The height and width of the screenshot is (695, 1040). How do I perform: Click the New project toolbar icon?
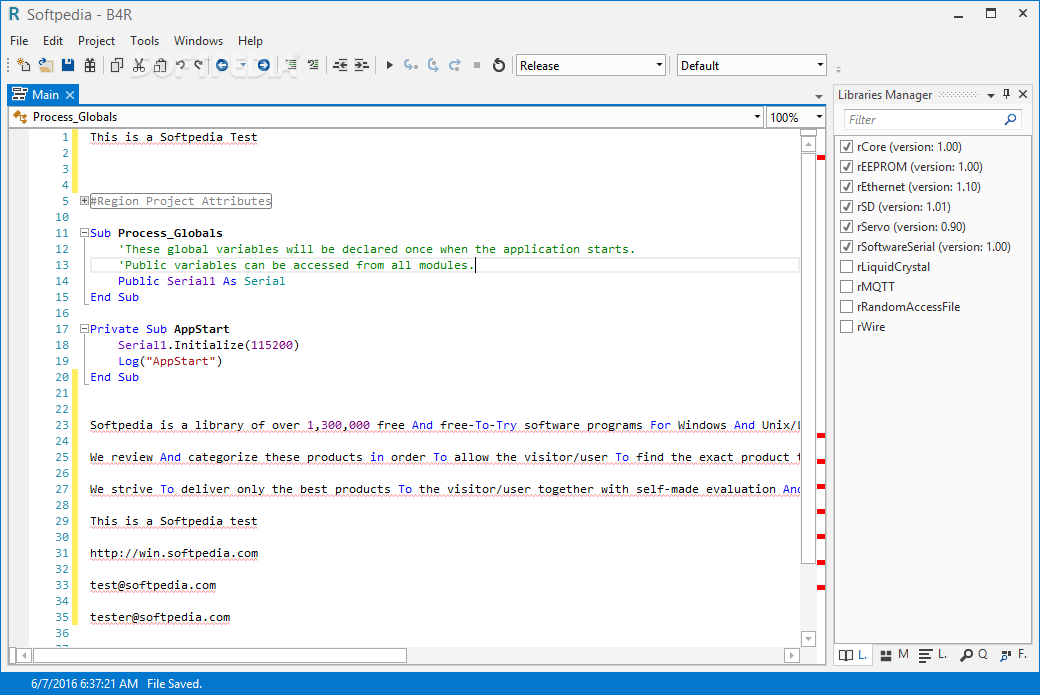point(24,65)
